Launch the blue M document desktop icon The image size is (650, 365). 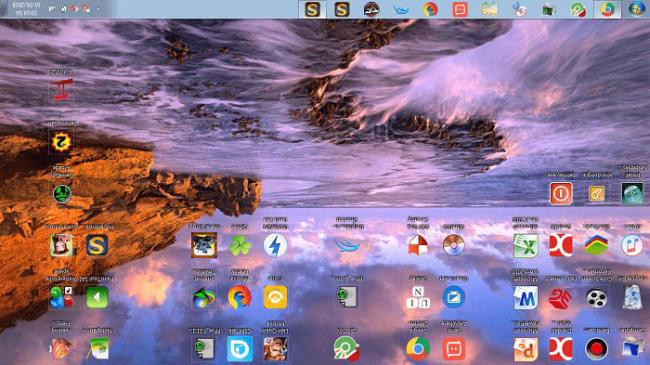tap(525, 297)
